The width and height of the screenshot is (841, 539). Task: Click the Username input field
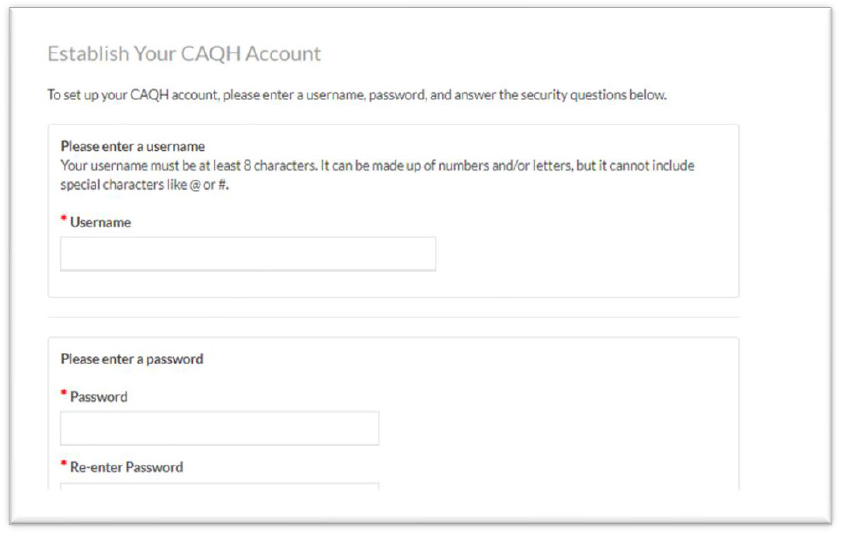(248, 254)
